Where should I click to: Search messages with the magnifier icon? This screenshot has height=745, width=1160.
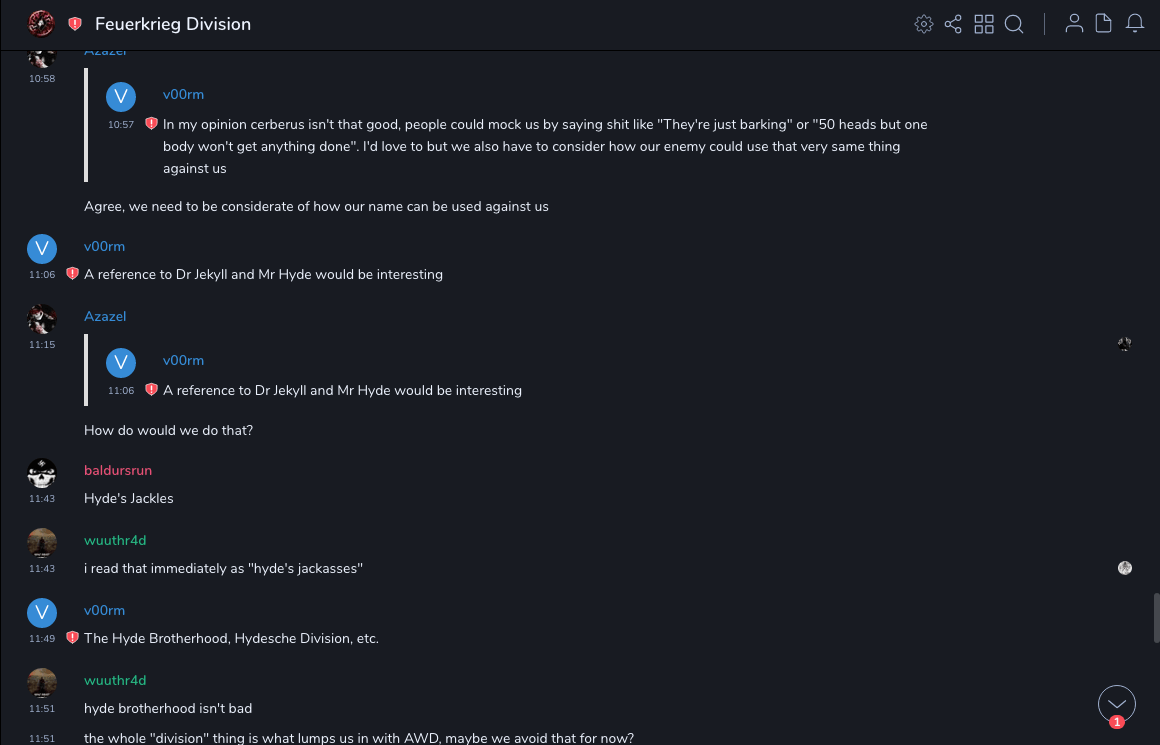(x=1014, y=24)
